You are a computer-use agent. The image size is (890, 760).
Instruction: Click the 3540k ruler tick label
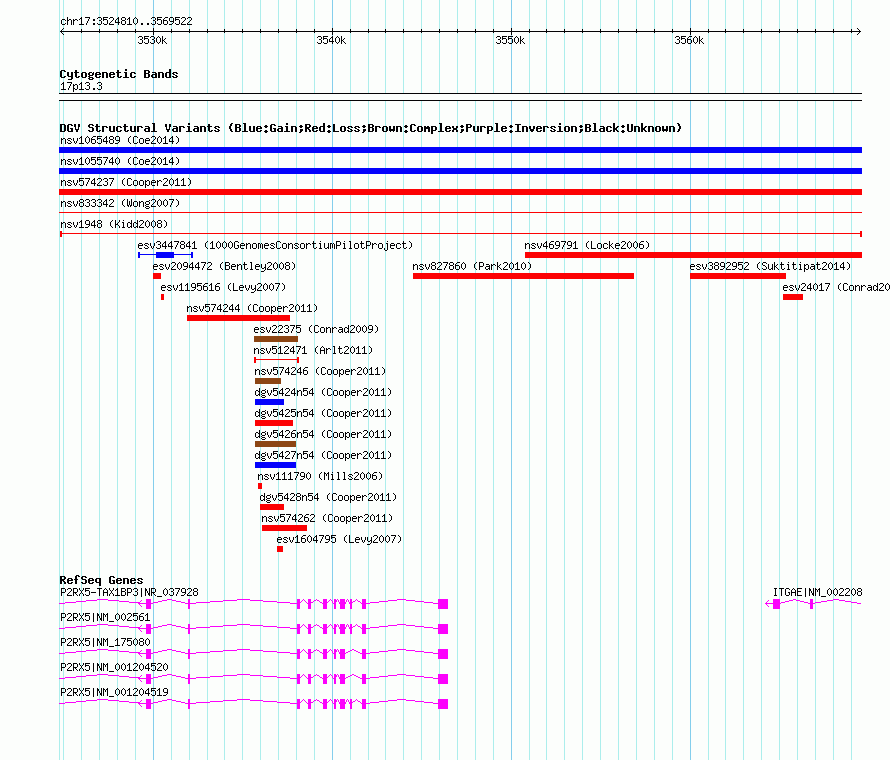(331, 40)
